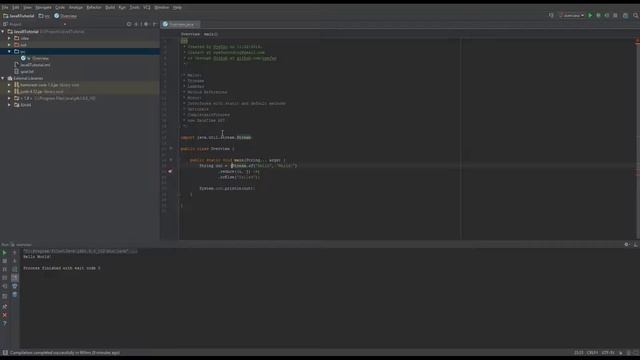The width and height of the screenshot is (640, 360).
Task: Click the compilation completed status bar message
Action: (x=65, y=353)
